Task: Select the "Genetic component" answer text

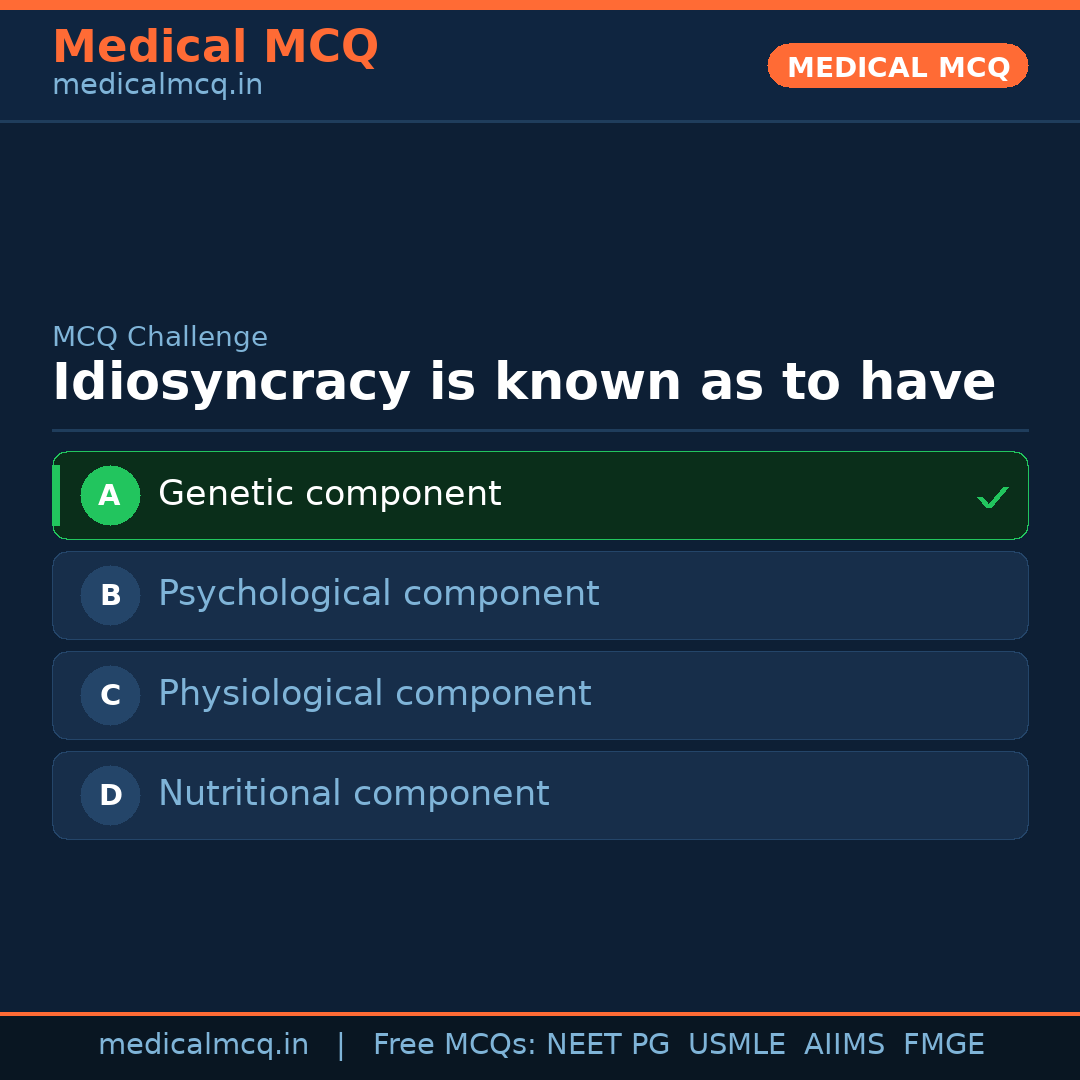Action: click(329, 494)
